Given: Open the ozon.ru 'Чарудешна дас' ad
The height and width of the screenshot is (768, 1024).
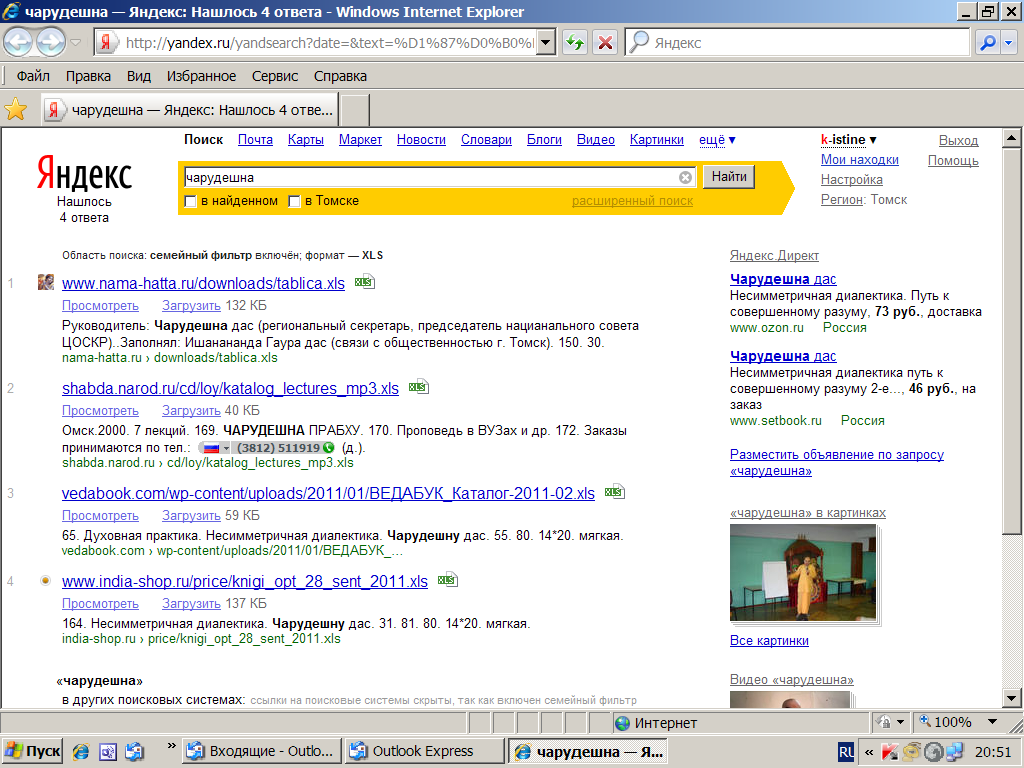Looking at the screenshot, I should [783, 280].
